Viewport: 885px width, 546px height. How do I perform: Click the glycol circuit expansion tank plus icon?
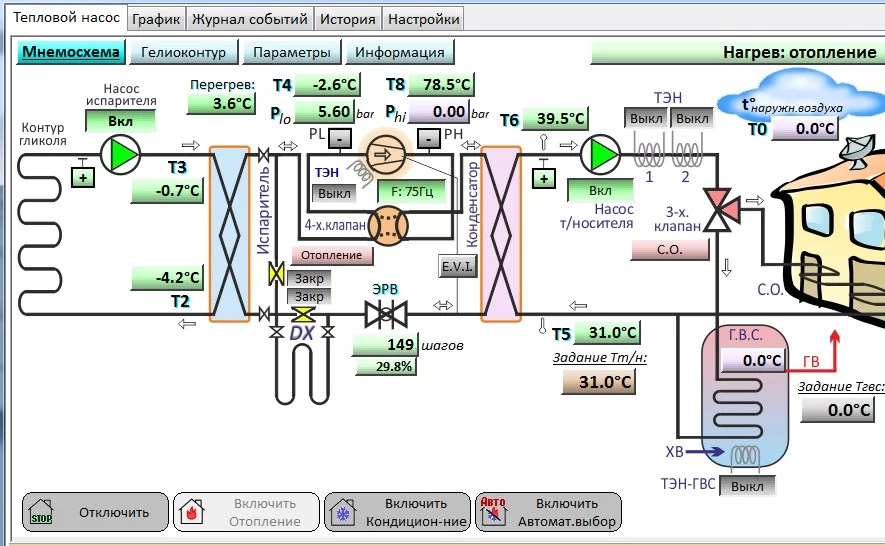point(83,177)
